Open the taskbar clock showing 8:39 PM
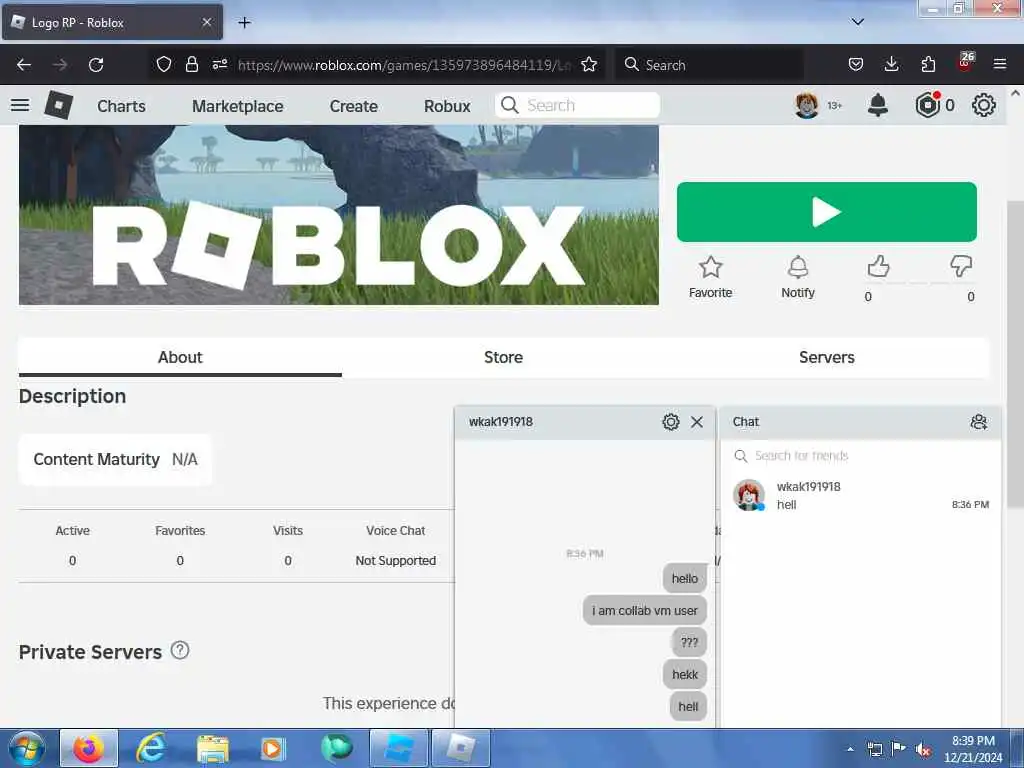Image resolution: width=1024 pixels, height=768 pixels. (973, 749)
